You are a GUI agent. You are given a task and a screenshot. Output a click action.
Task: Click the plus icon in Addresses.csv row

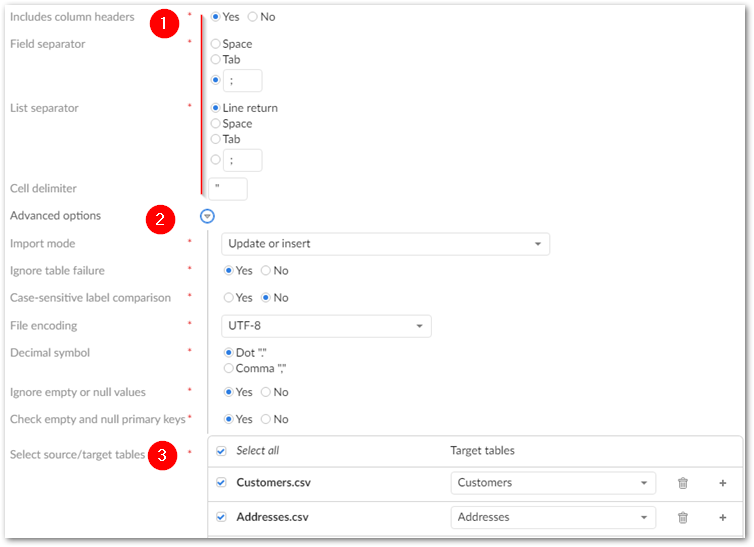[x=722, y=517]
